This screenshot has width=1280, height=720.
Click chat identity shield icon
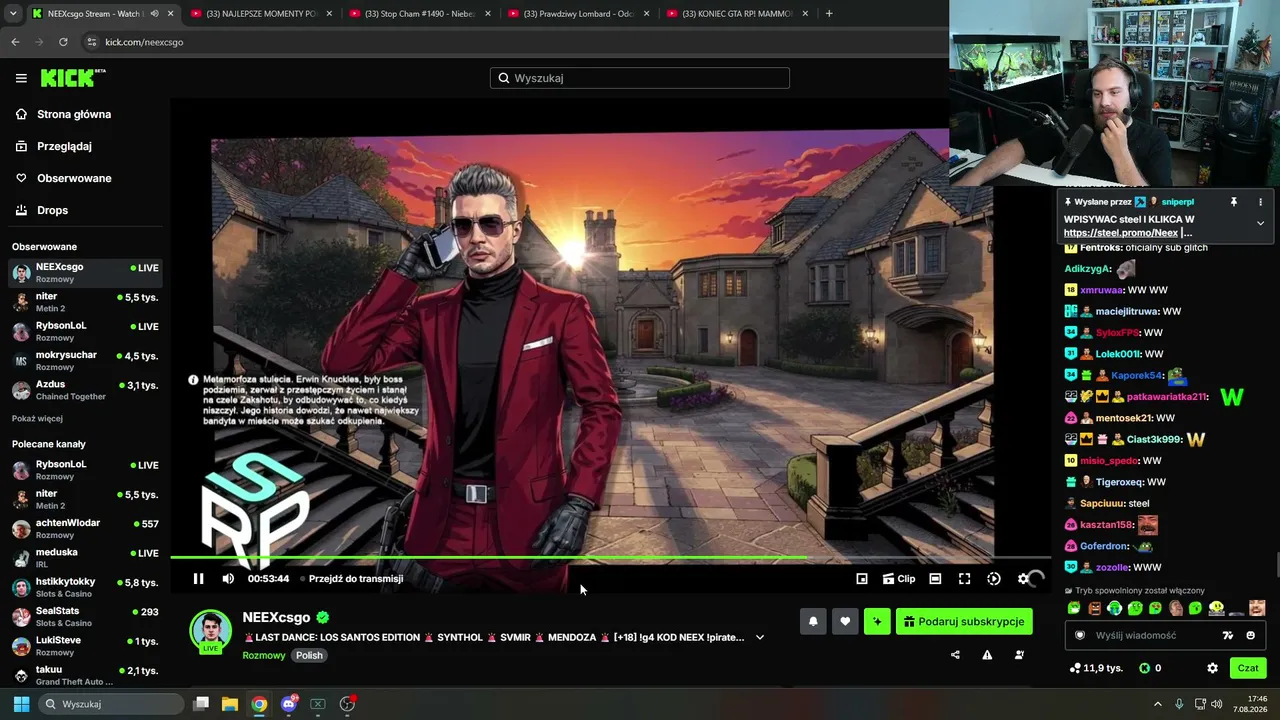point(1079,635)
